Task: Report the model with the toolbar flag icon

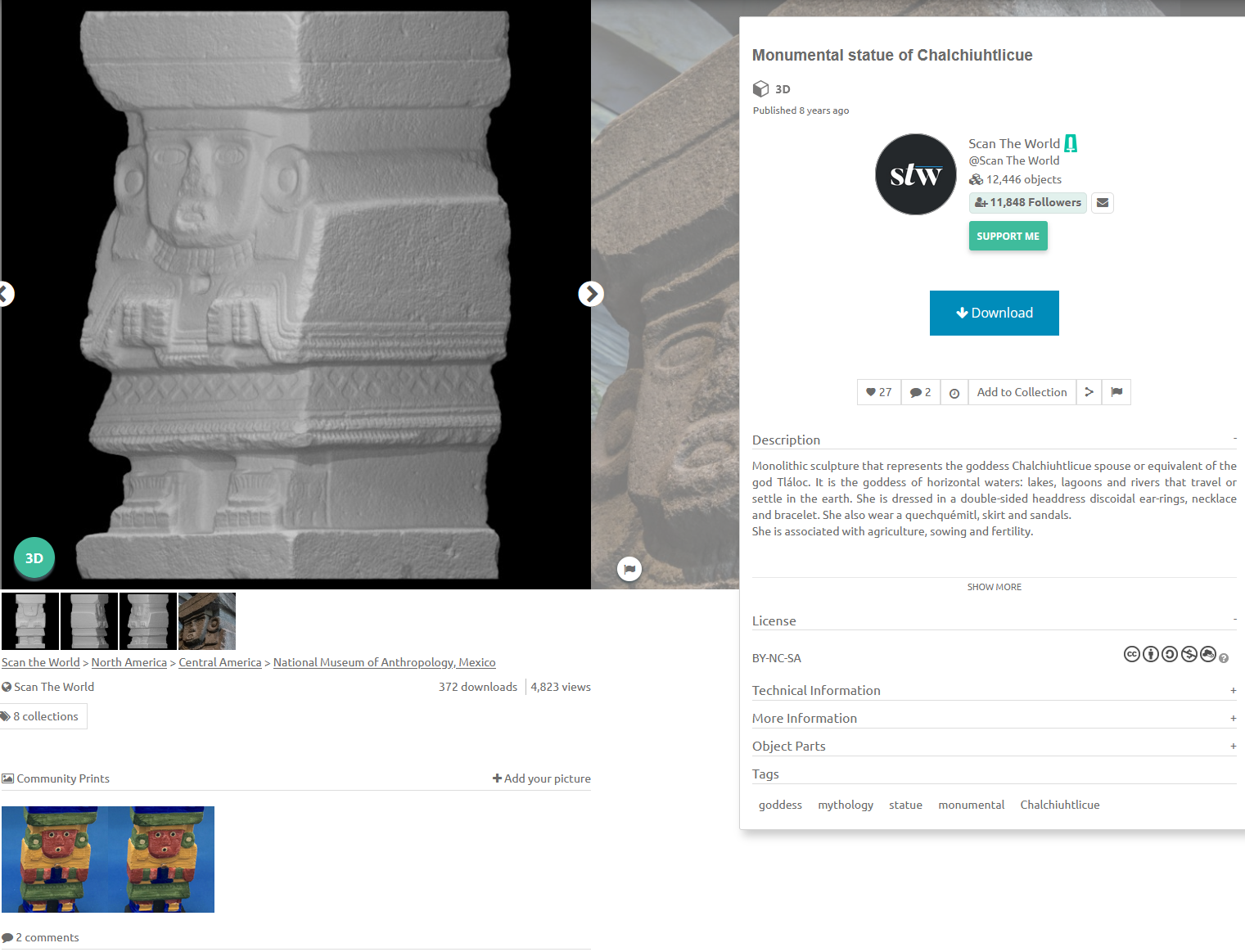Action: click(x=1116, y=392)
